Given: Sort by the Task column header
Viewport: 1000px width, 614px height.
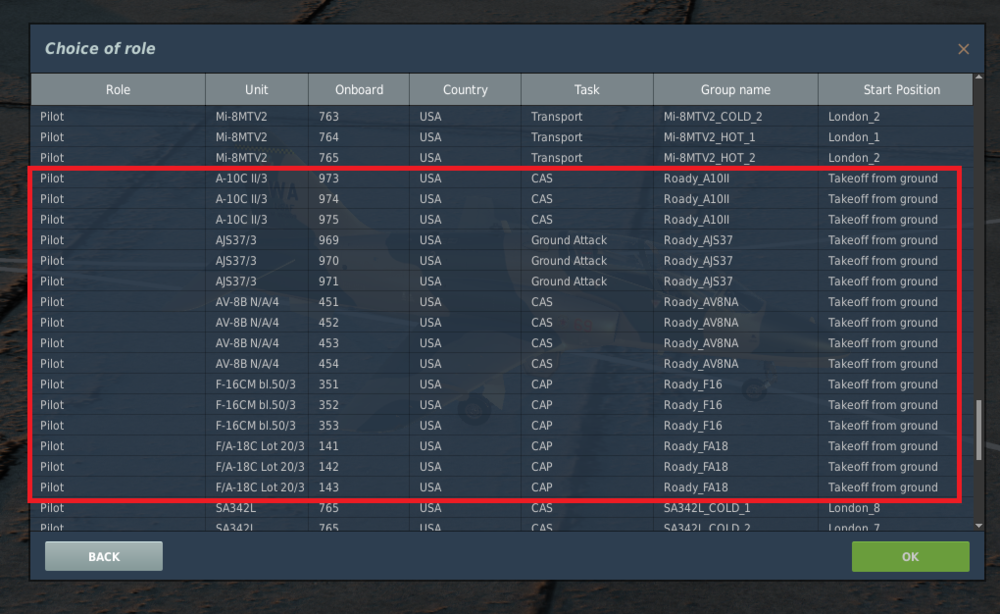Looking at the screenshot, I should pyautogui.click(x=587, y=90).
